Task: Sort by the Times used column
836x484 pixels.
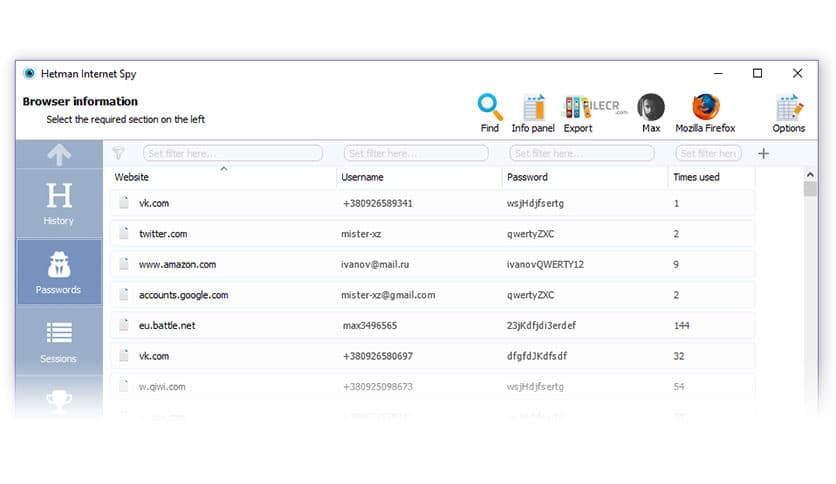Action: pyautogui.click(x=696, y=177)
